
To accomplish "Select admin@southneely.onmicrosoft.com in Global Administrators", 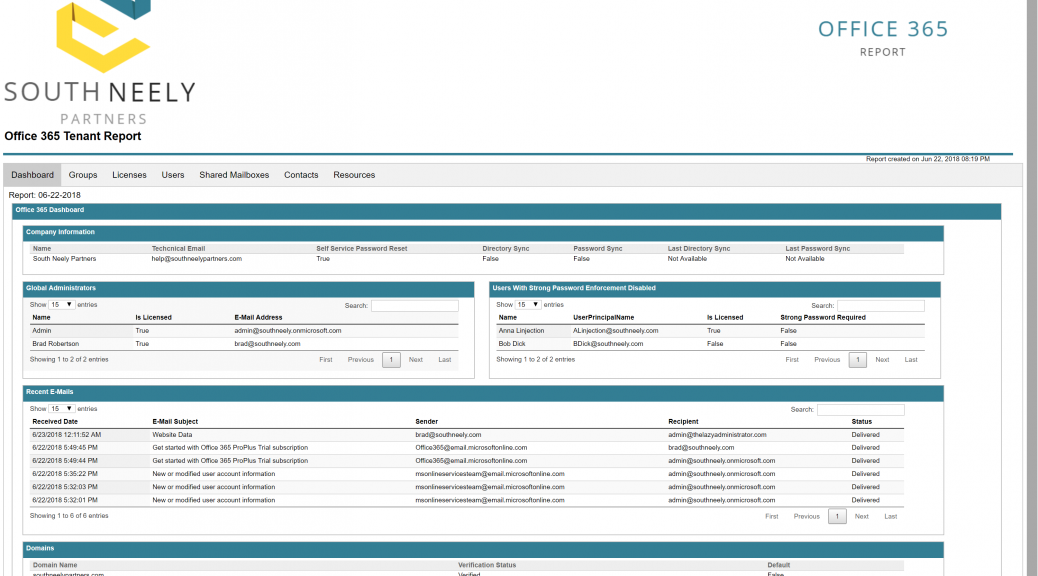I will 288,330.
